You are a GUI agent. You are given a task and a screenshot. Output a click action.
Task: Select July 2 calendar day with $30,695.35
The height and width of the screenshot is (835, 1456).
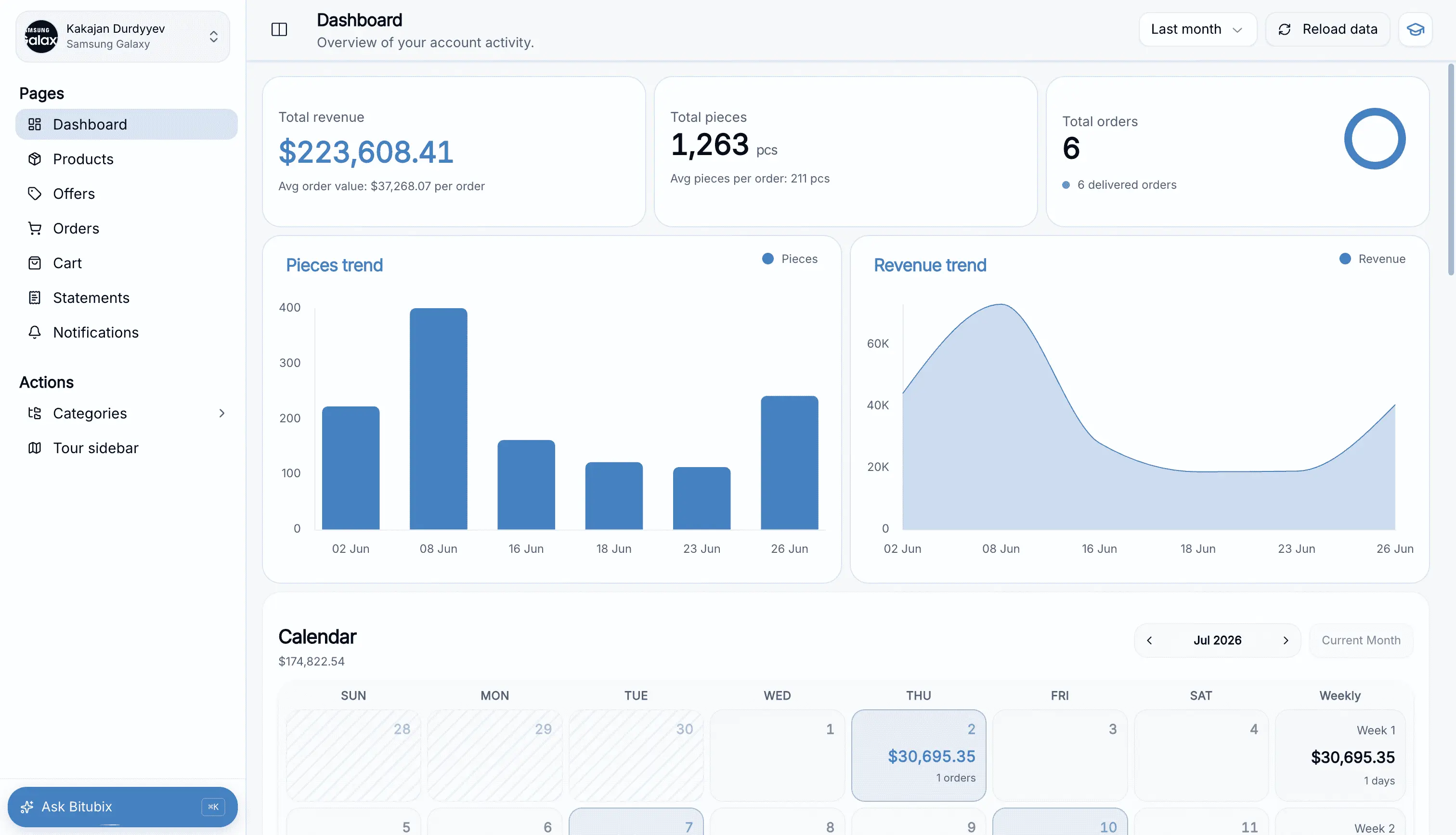coord(918,755)
